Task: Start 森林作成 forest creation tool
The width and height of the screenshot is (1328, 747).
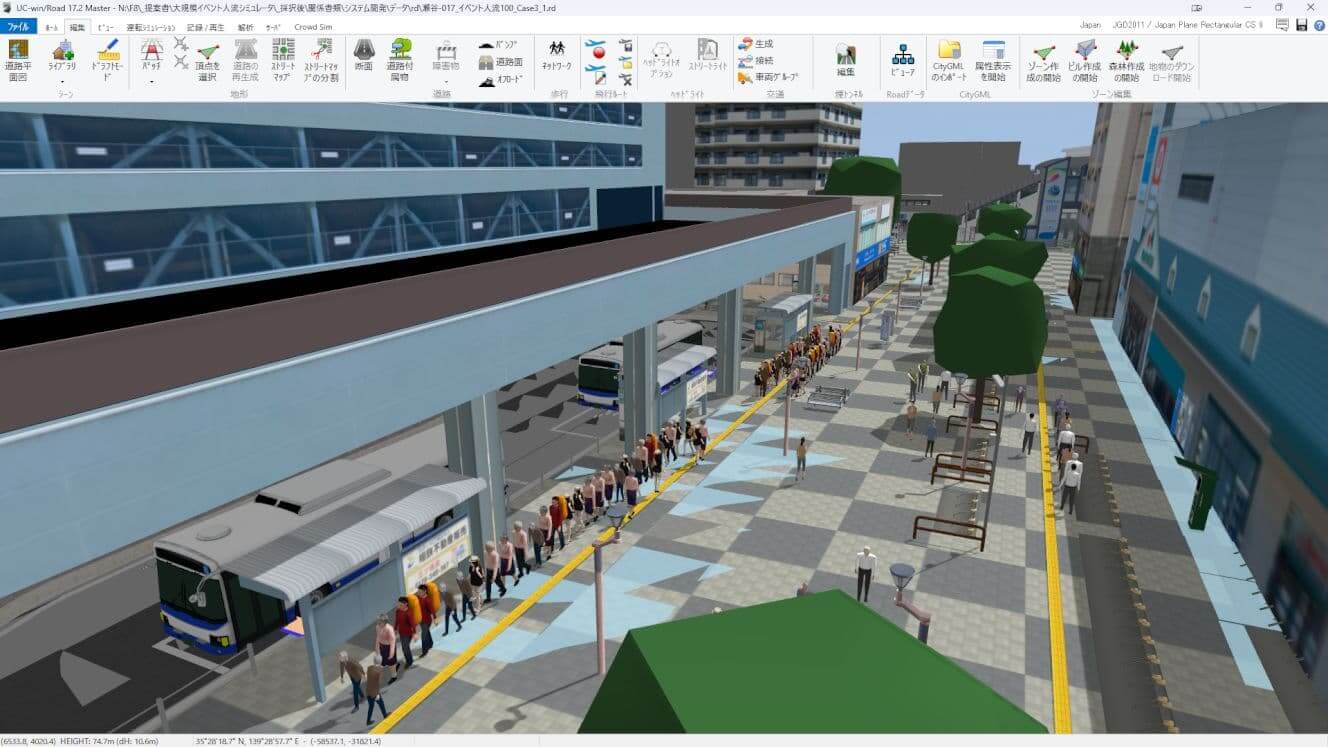Action: (1127, 58)
